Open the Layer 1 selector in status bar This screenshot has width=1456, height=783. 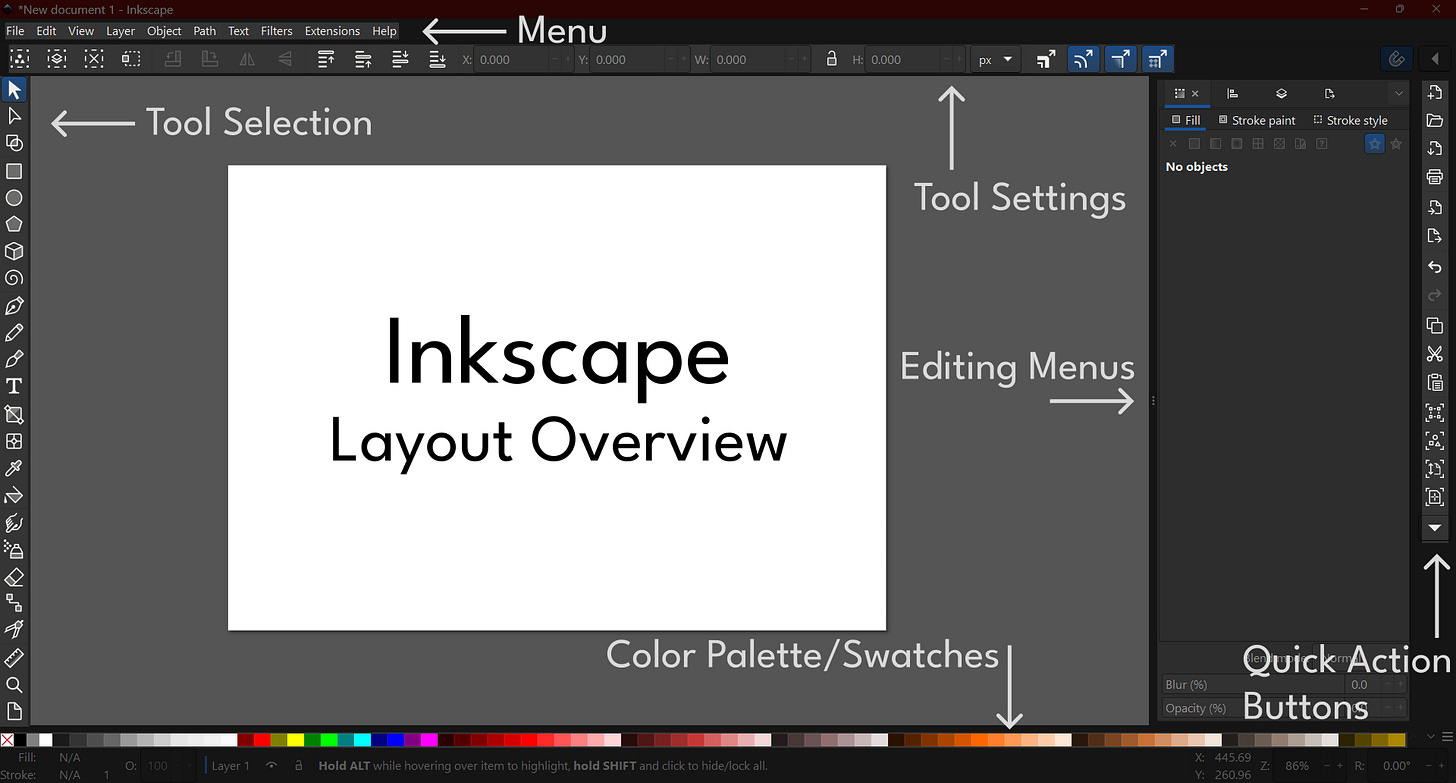230,765
